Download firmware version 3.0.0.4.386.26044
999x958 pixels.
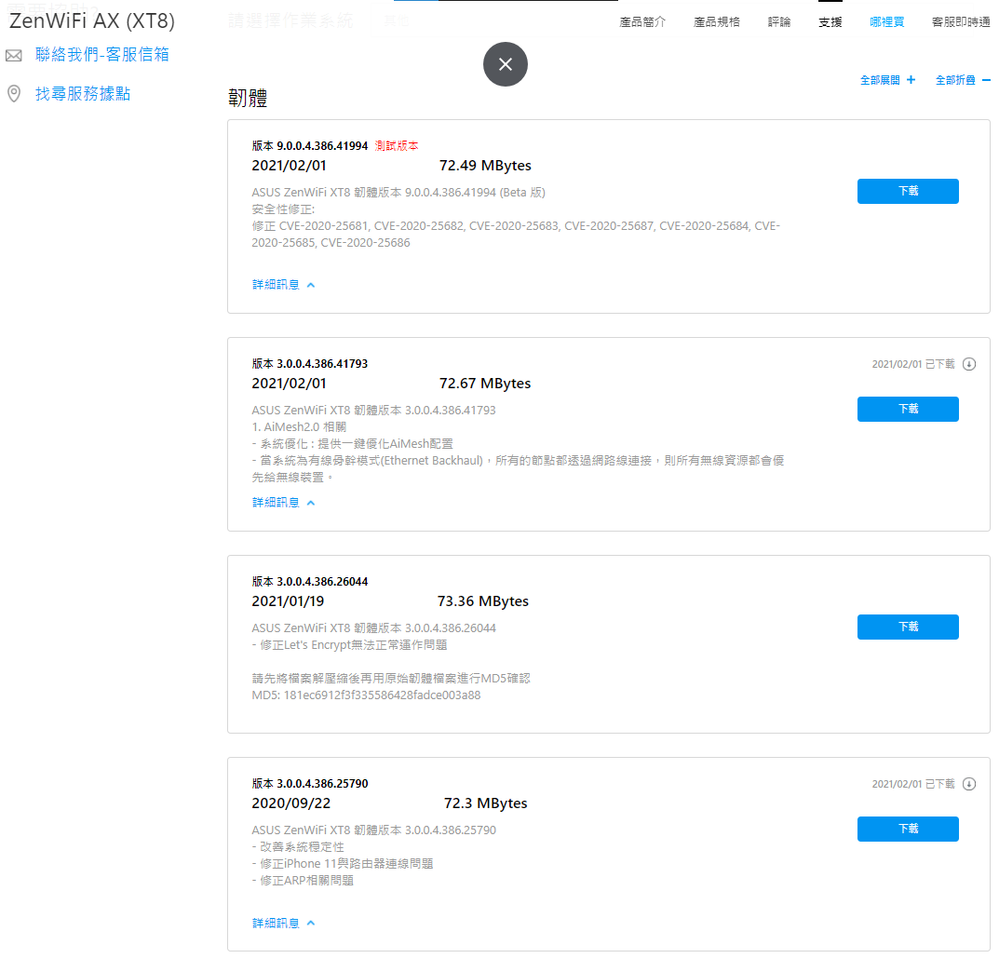pos(907,627)
